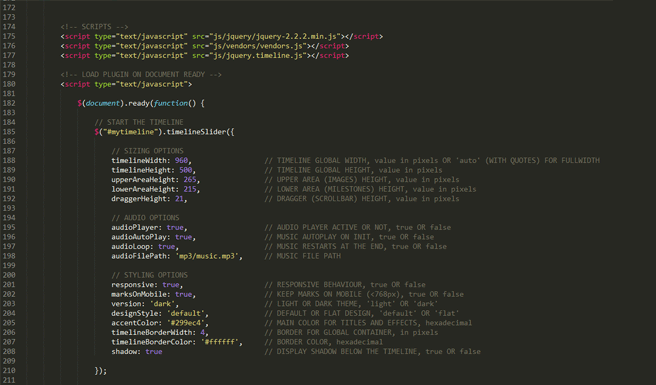Click the 'js/jquery.timeline.js' source path
The width and height of the screenshot is (656, 385).
coord(258,56)
